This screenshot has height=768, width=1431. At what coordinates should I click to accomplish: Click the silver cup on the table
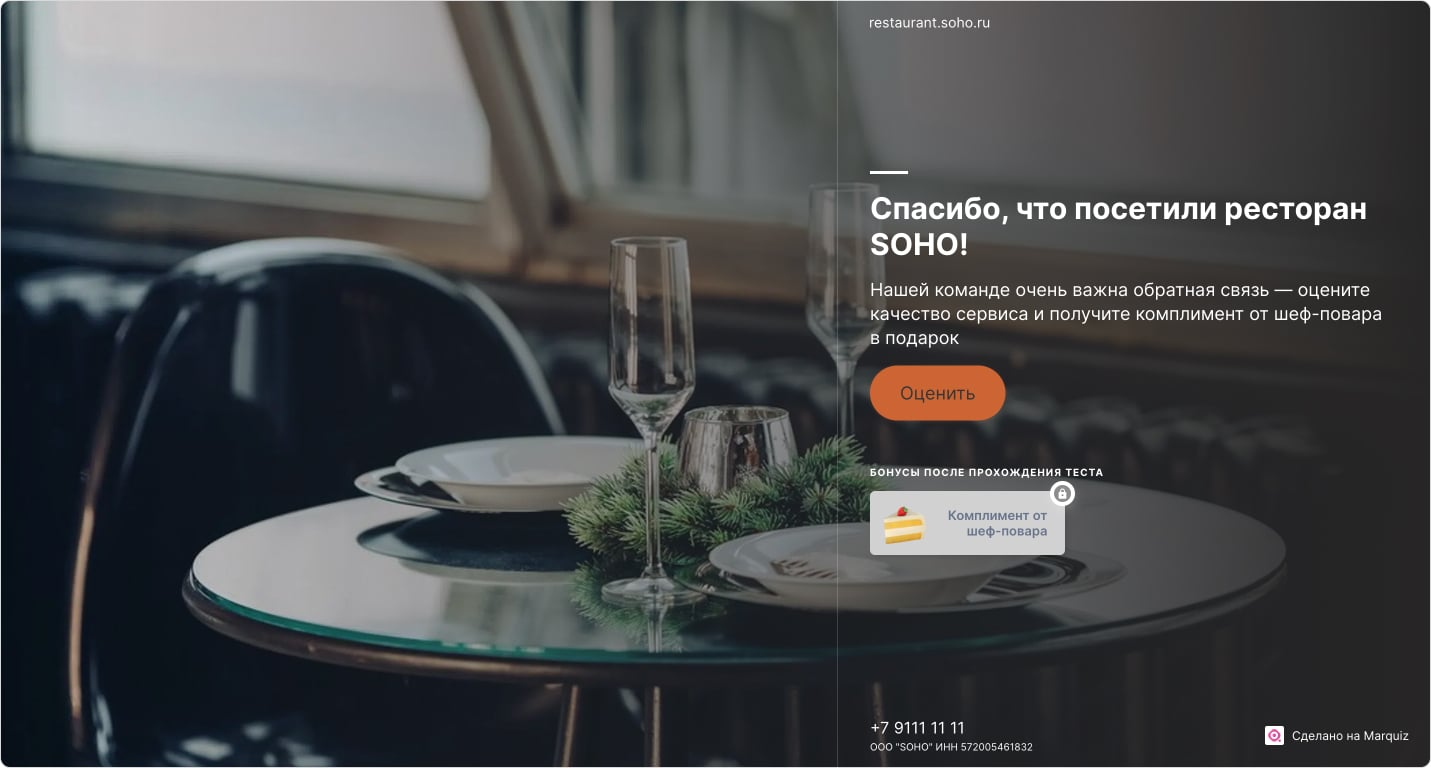tap(738, 447)
